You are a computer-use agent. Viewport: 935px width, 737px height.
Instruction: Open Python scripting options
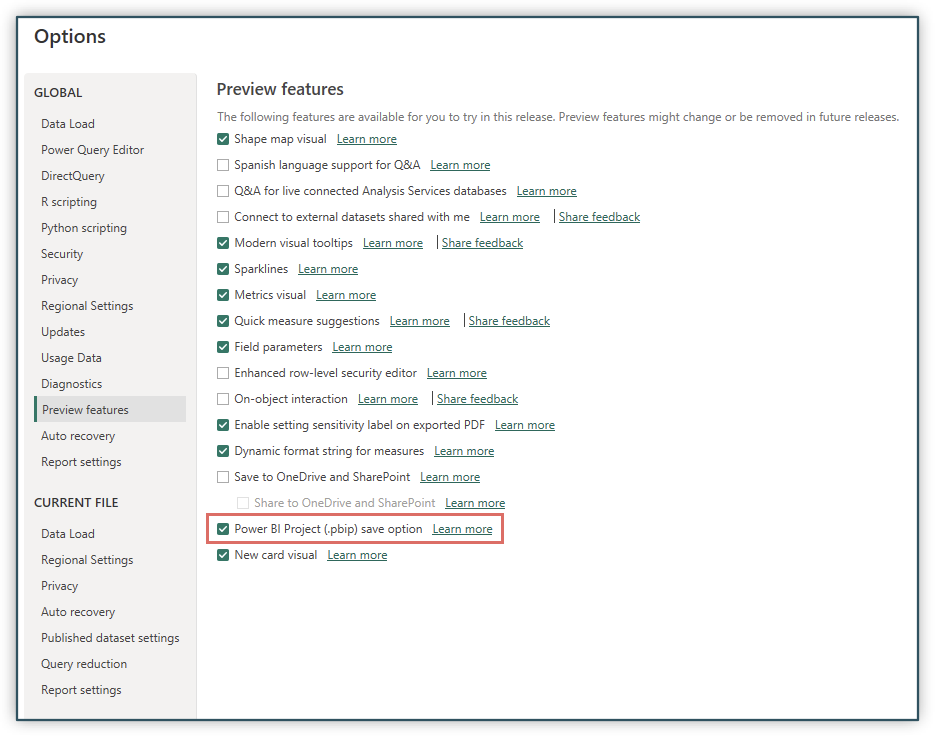(84, 228)
